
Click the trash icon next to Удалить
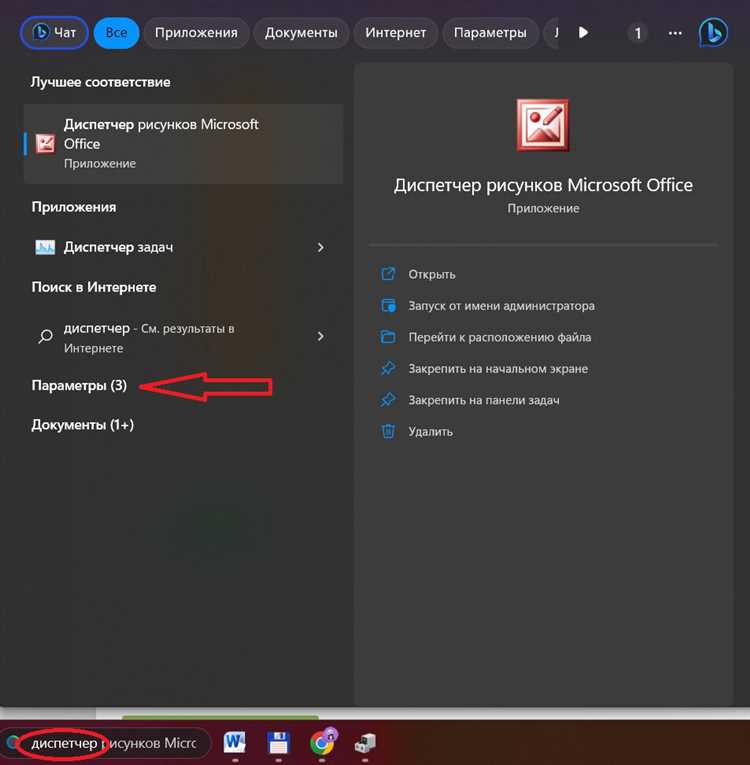388,431
